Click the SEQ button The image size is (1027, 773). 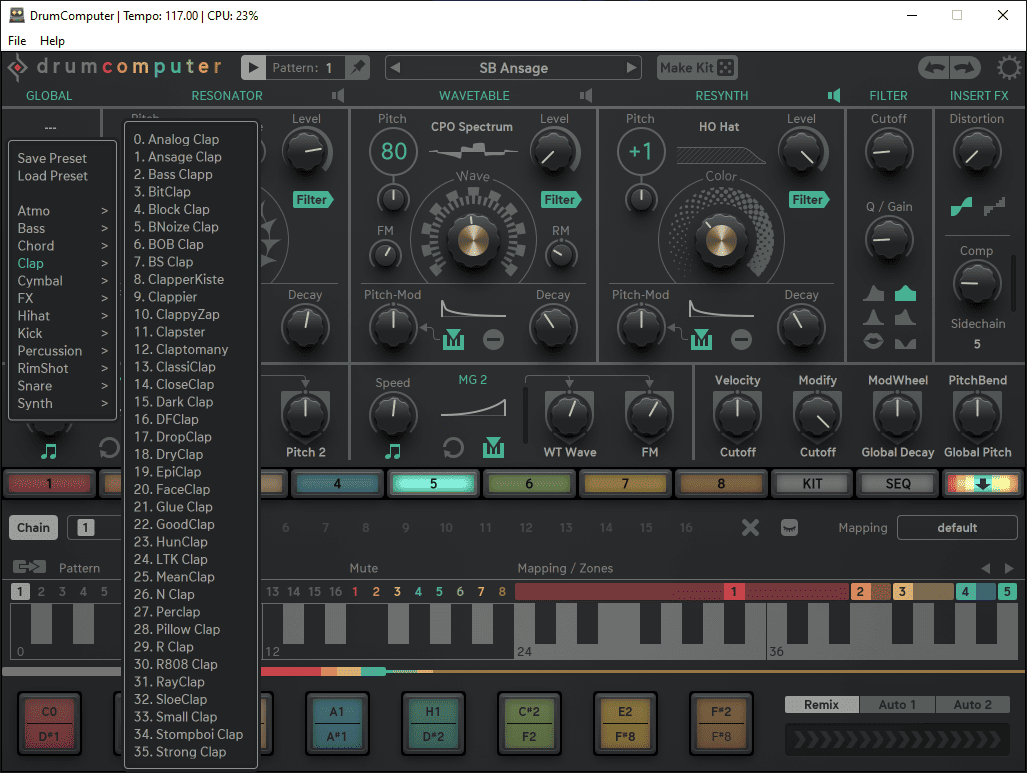click(898, 483)
